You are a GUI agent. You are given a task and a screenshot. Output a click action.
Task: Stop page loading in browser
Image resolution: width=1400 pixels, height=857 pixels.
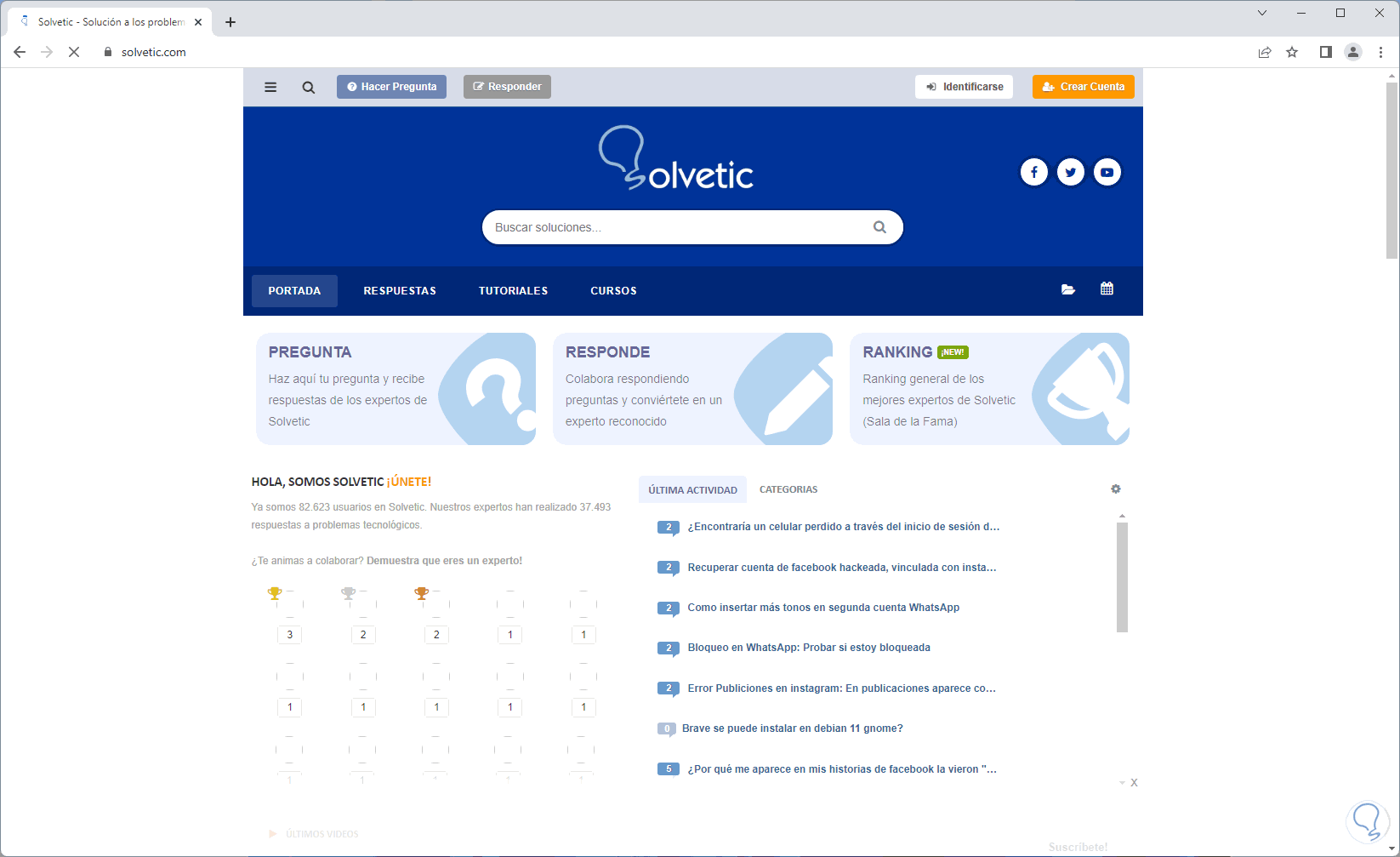74,52
